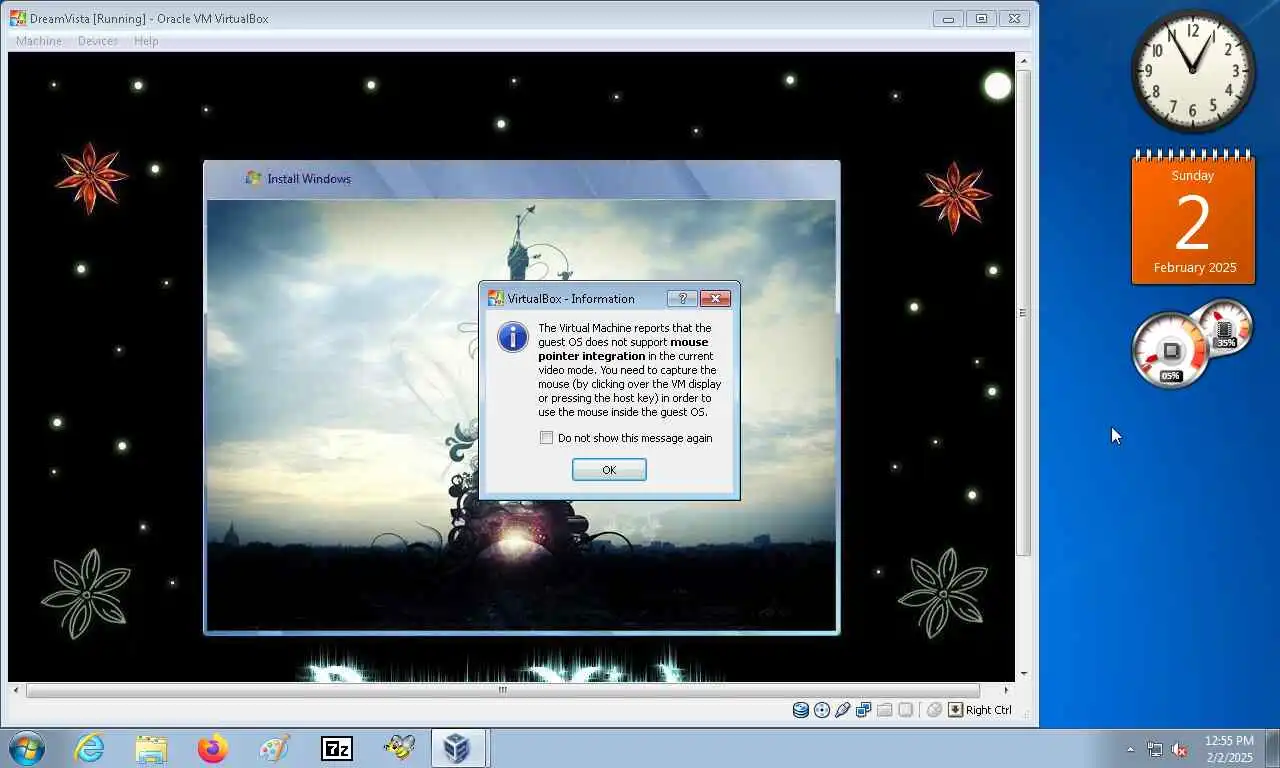
Task: Click the host key arrow indicator icon
Action: click(x=955, y=710)
